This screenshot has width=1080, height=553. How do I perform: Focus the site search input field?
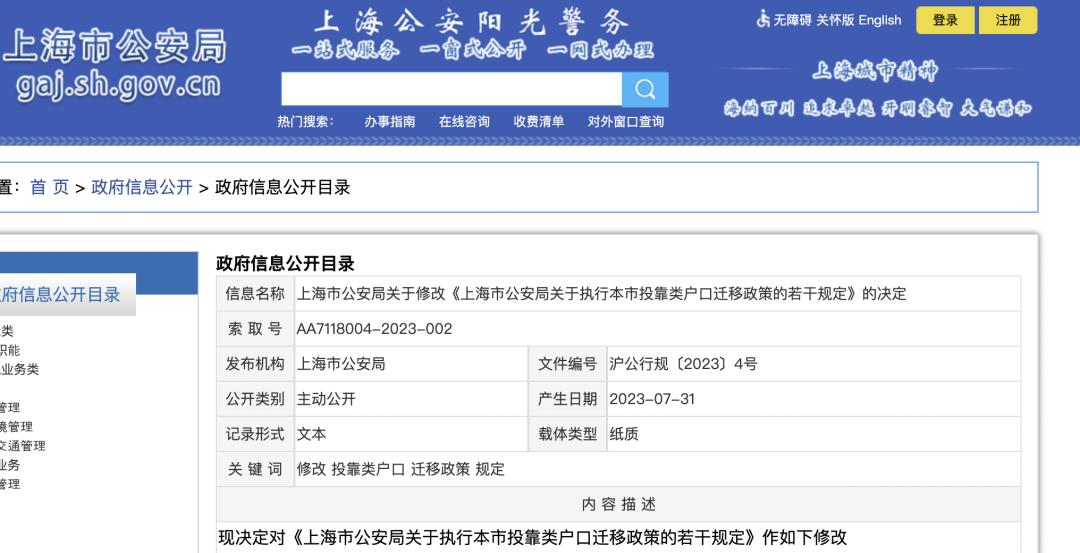(451, 90)
